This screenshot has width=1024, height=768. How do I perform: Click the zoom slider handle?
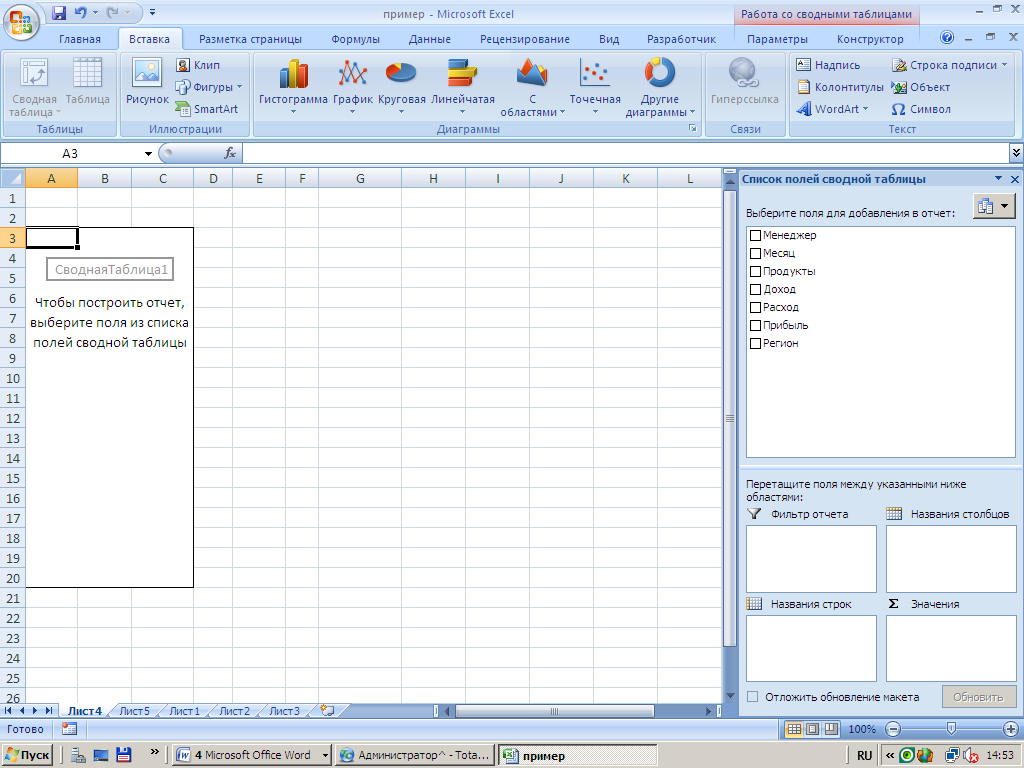tap(952, 728)
